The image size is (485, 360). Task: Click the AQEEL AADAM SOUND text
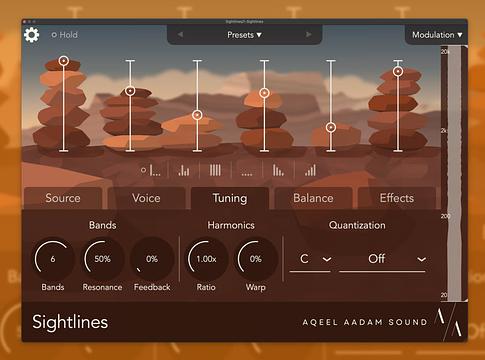coord(365,322)
